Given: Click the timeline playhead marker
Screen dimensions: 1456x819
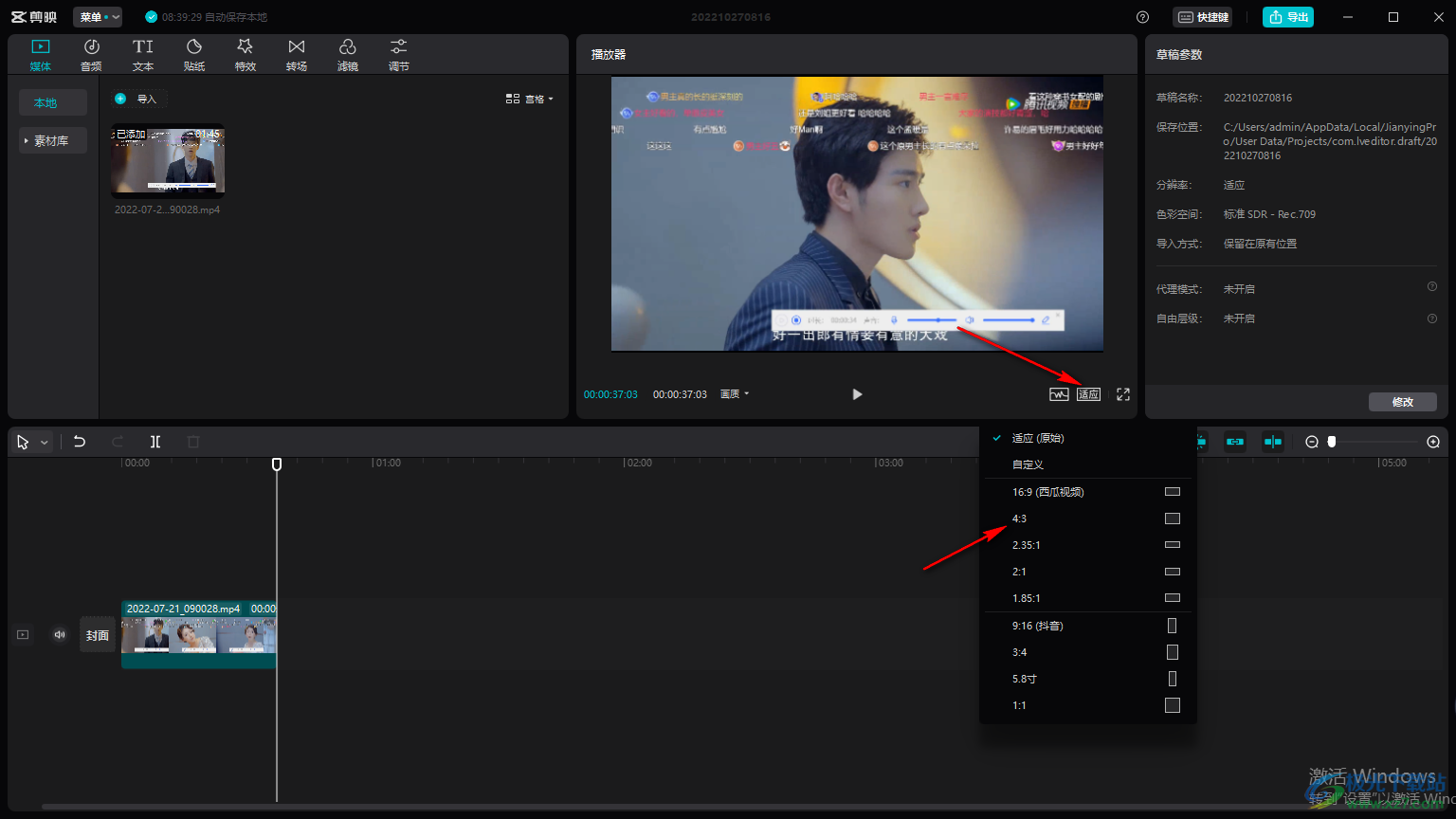Looking at the screenshot, I should point(277,464).
